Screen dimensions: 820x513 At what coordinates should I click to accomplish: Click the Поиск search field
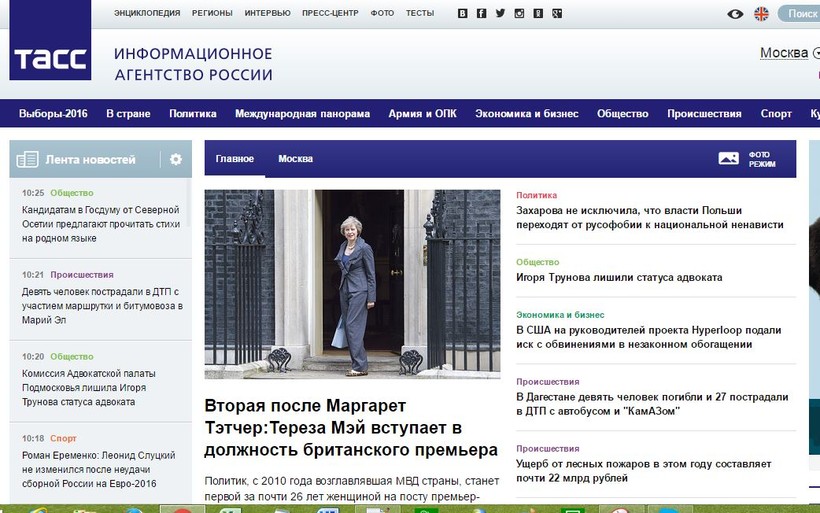point(801,13)
